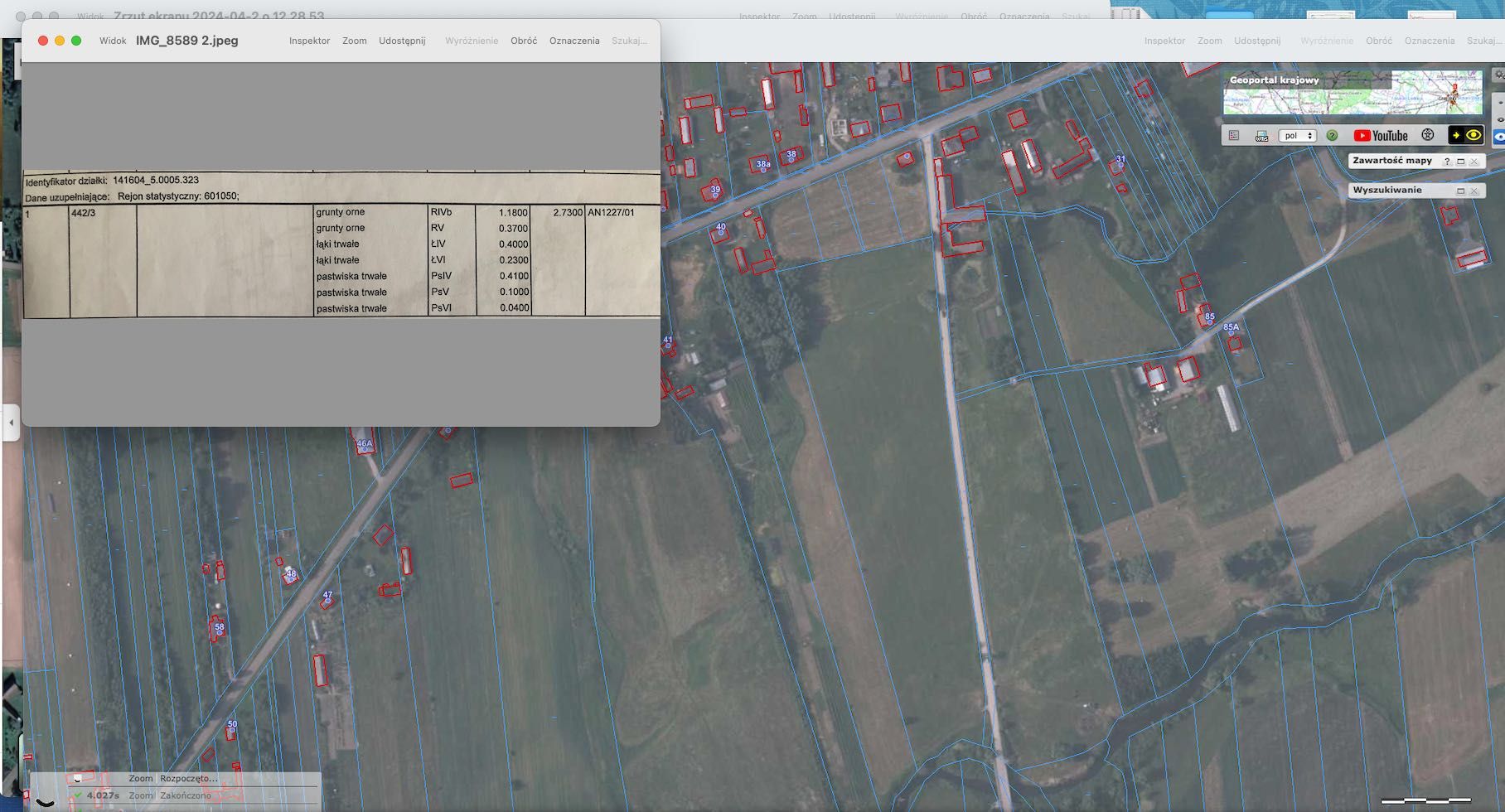Click address point marker 40 on map
1505x812 pixels.
(720, 228)
